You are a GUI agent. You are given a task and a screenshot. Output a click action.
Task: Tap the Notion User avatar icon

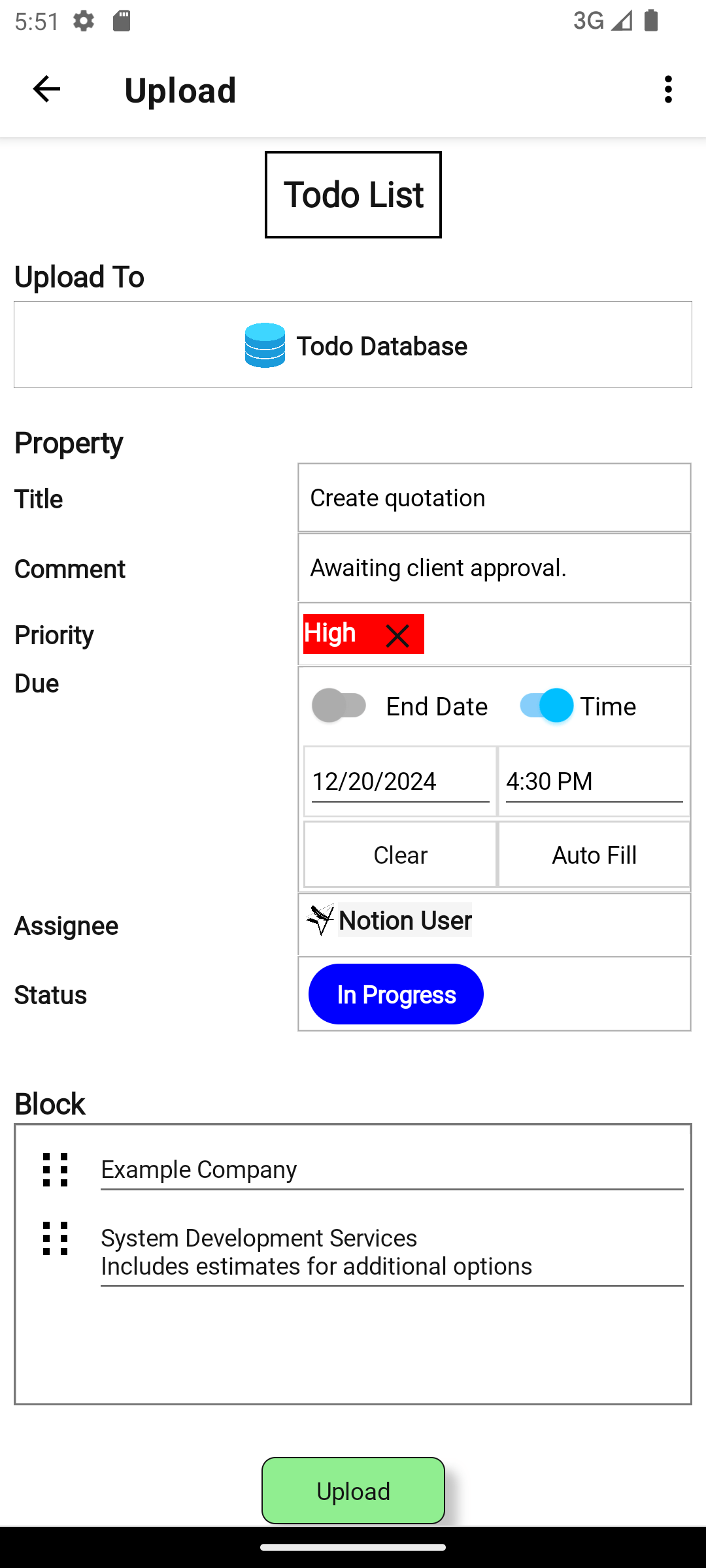coord(320,920)
